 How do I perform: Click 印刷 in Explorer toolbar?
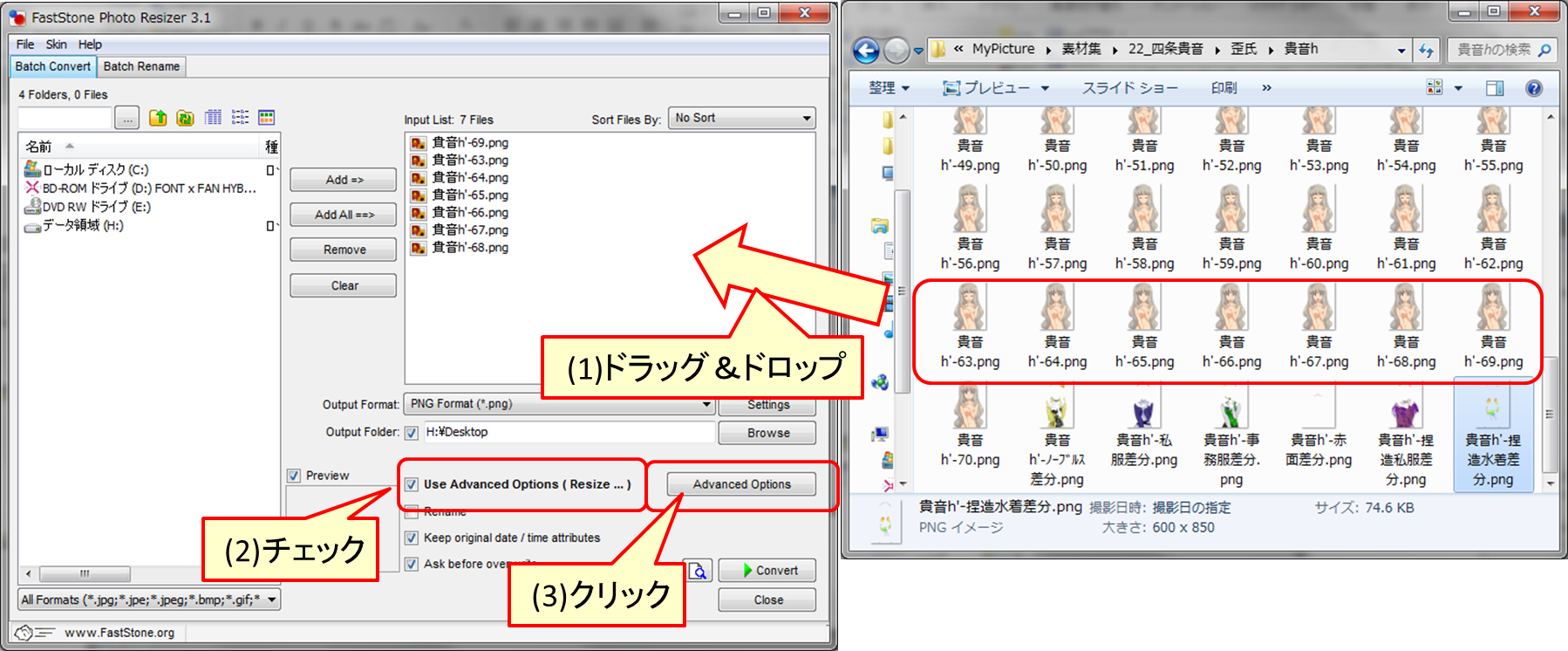point(1224,87)
